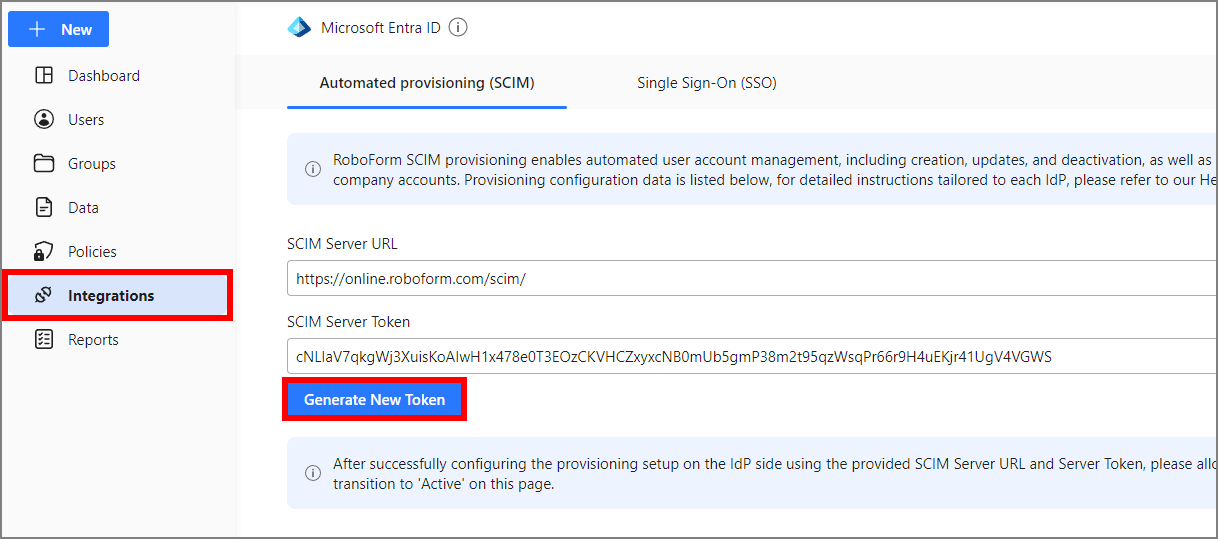The image size is (1218, 539).
Task: Click info icon in bottom provisioning notice
Action: [x=314, y=473]
